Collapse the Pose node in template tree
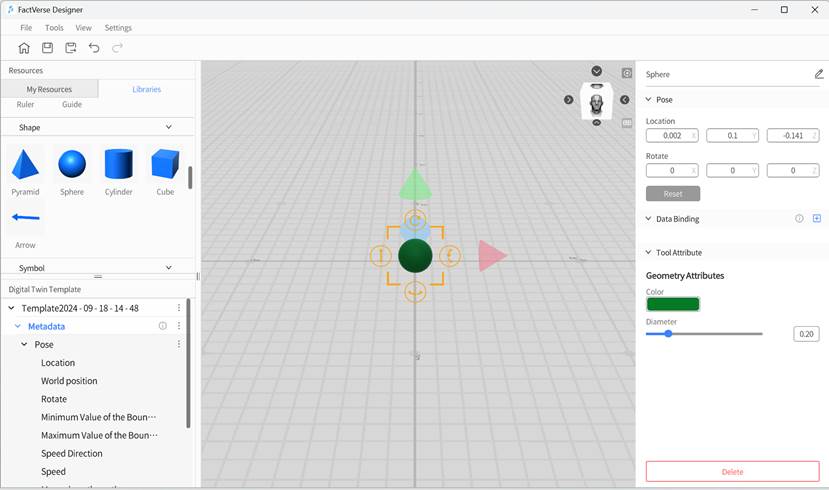The image size is (829, 490). (24, 344)
